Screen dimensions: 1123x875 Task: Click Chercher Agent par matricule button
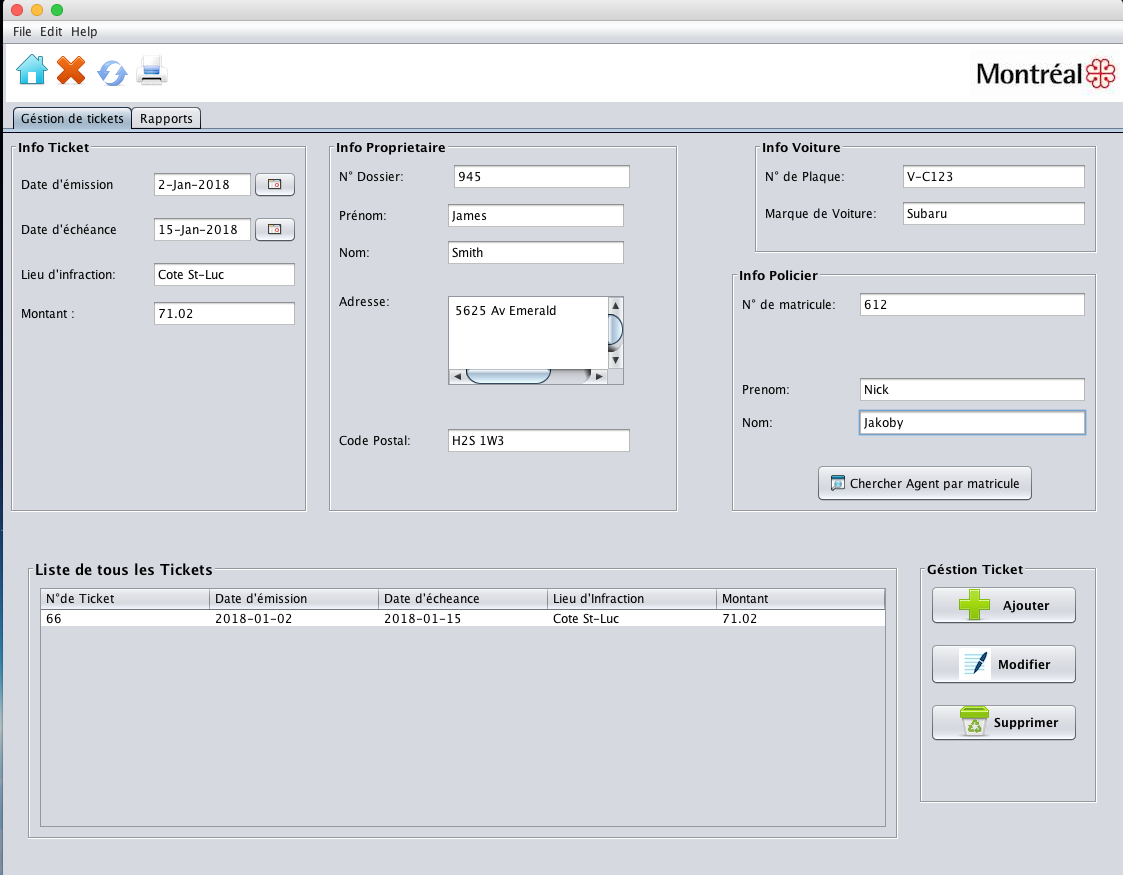click(x=924, y=483)
